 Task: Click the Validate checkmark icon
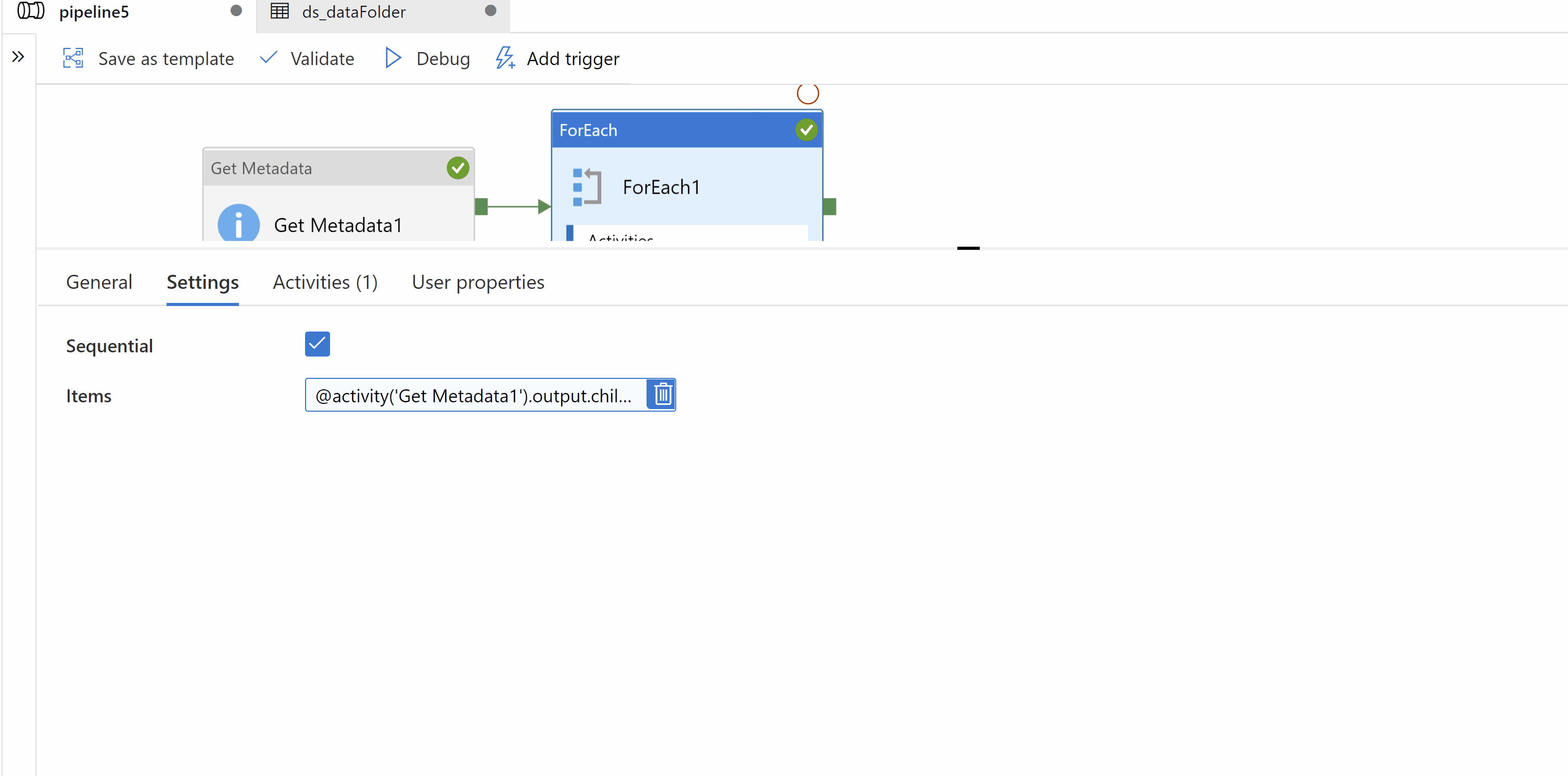point(268,58)
